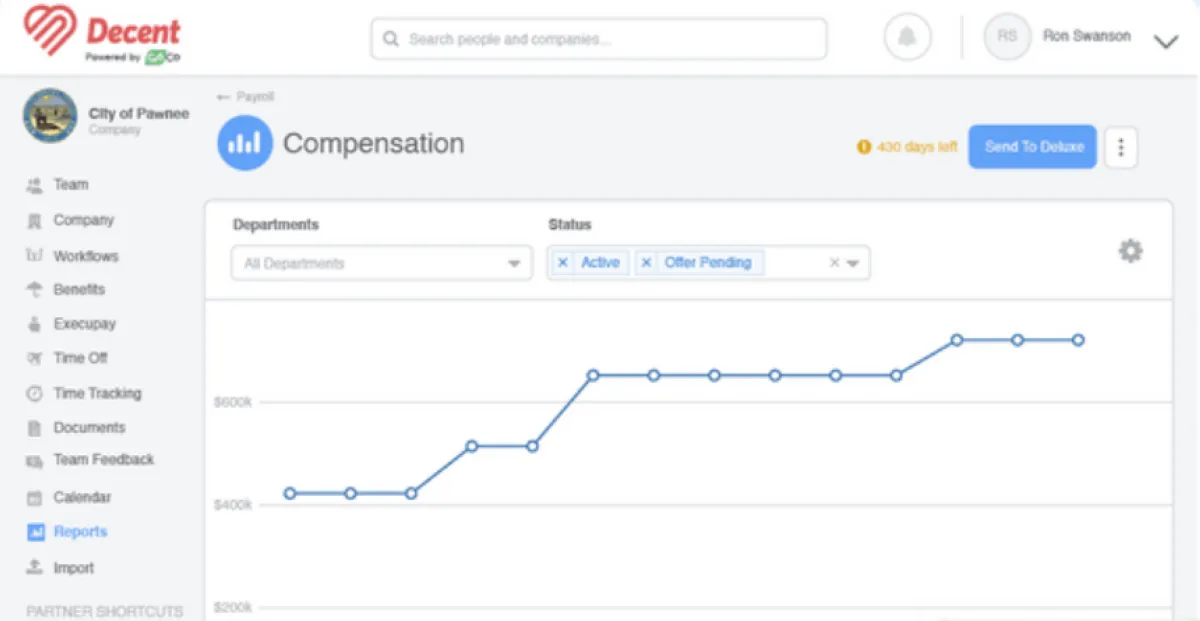The width and height of the screenshot is (1200, 621).
Task: Click the Time Tracking clock icon
Action: click(x=35, y=394)
